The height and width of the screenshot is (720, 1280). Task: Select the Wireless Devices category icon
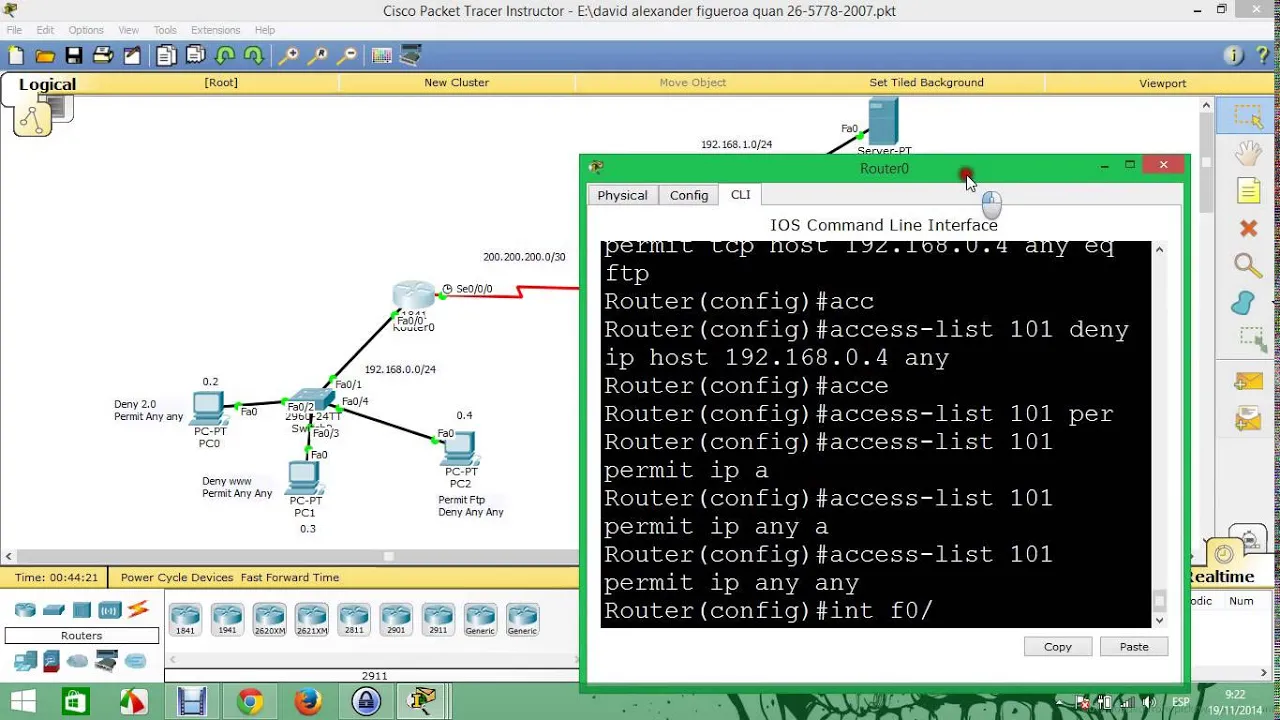click(x=110, y=610)
